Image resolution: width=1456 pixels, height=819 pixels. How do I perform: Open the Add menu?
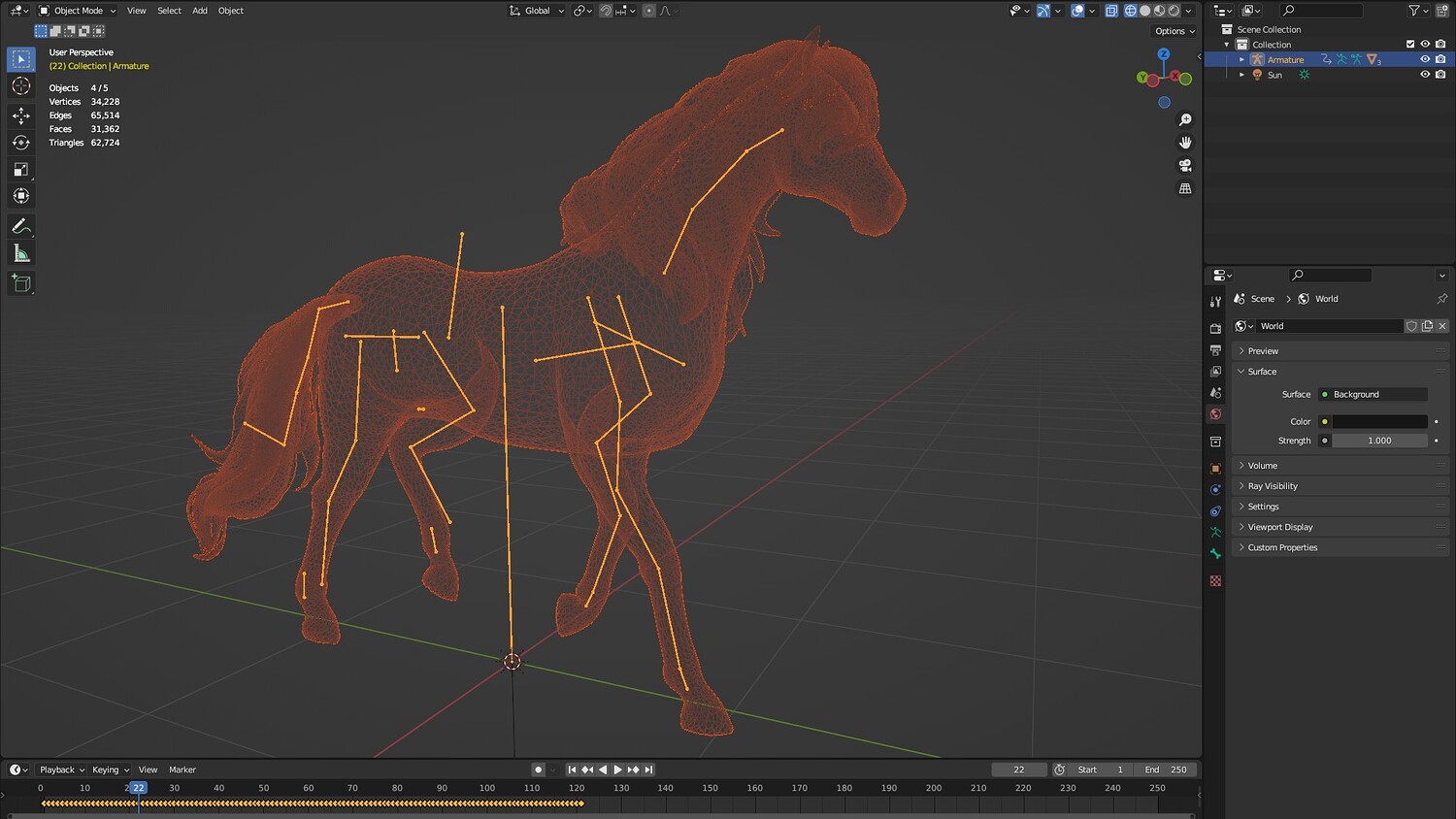(200, 11)
